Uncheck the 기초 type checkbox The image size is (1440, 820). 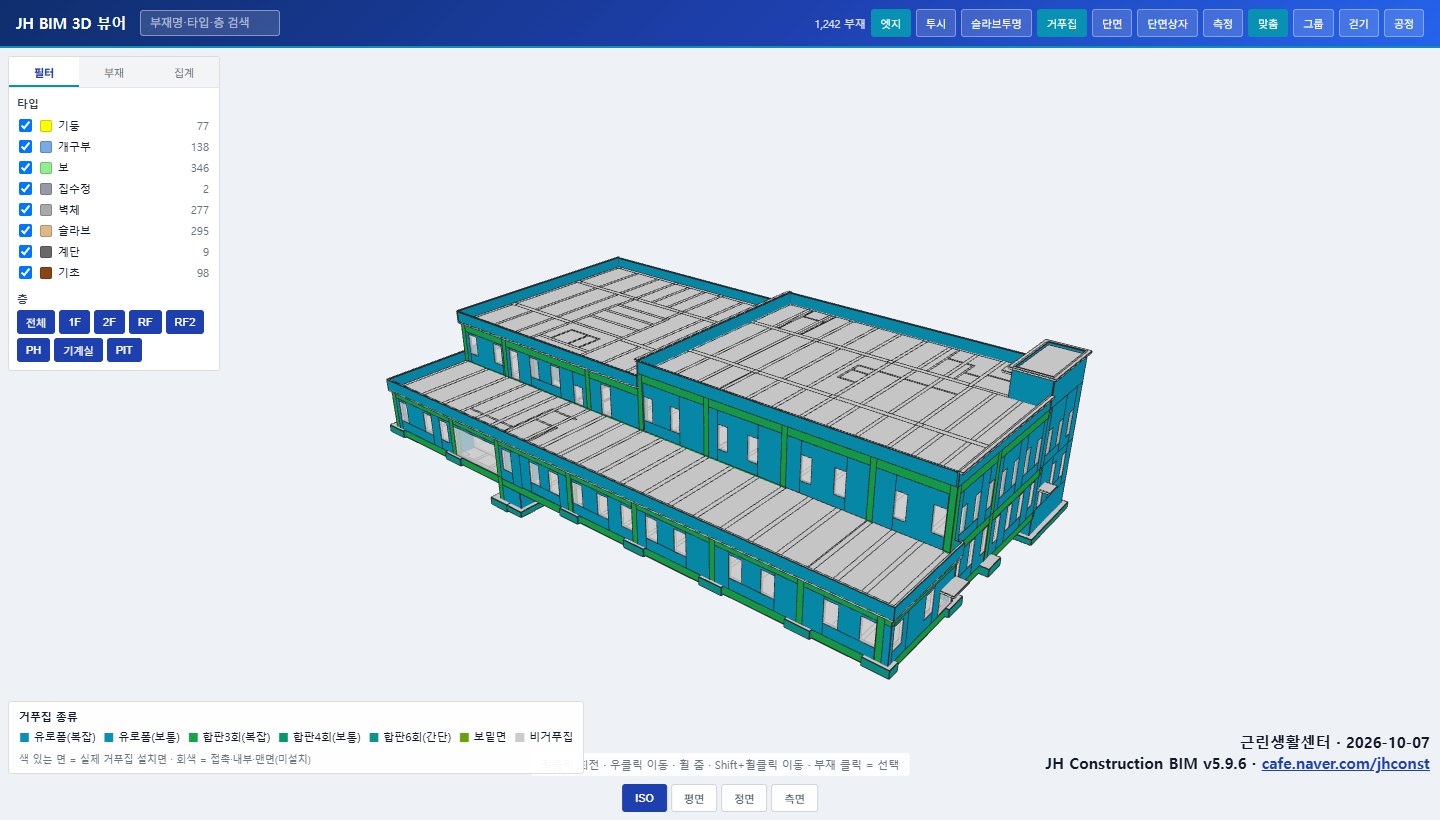pyautogui.click(x=26, y=273)
